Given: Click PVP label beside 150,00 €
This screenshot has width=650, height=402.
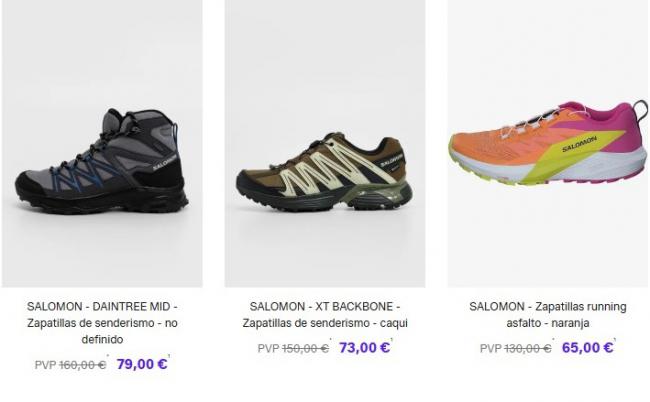Looking at the screenshot, I should pyautogui.click(x=268, y=349).
